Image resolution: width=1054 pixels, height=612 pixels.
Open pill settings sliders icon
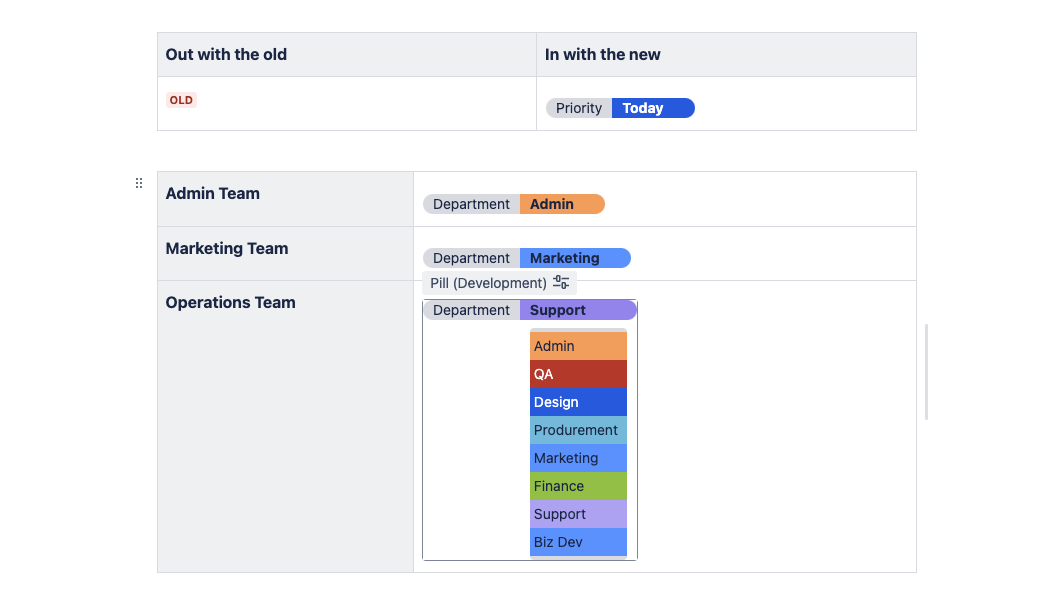561,283
